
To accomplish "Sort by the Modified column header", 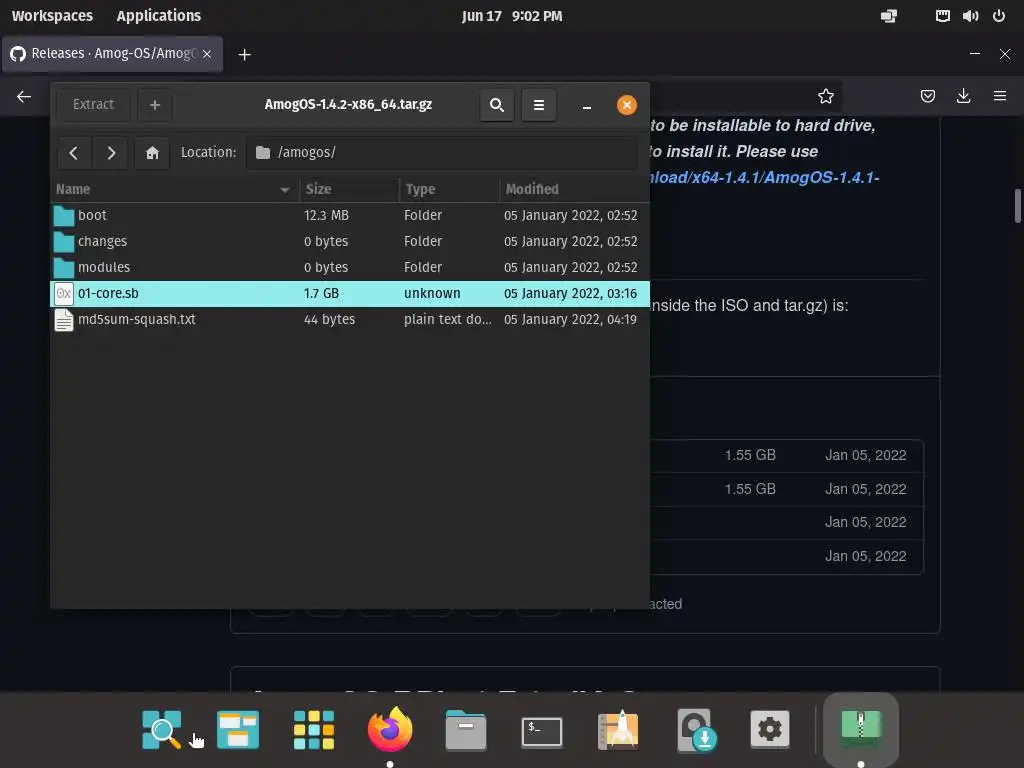I will click(575, 189).
